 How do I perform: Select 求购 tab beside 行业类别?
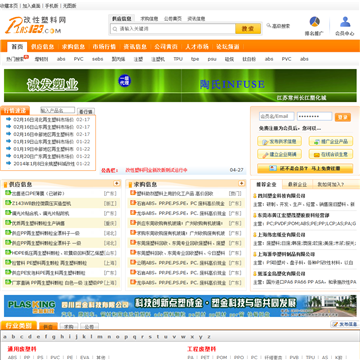point(69,326)
